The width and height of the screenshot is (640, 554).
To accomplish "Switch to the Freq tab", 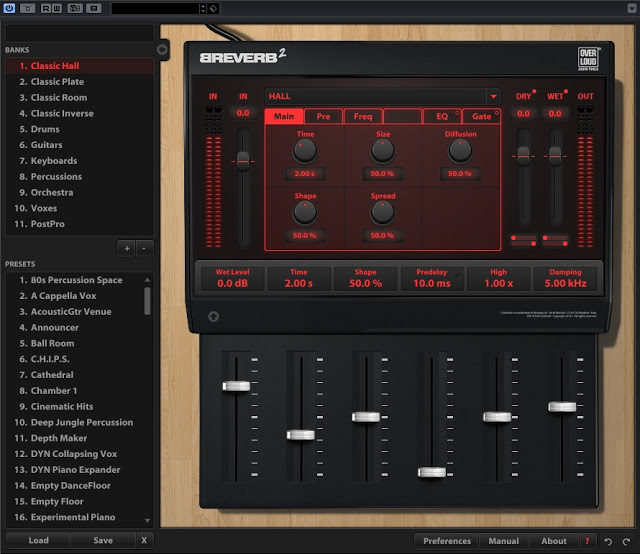I will point(362,117).
